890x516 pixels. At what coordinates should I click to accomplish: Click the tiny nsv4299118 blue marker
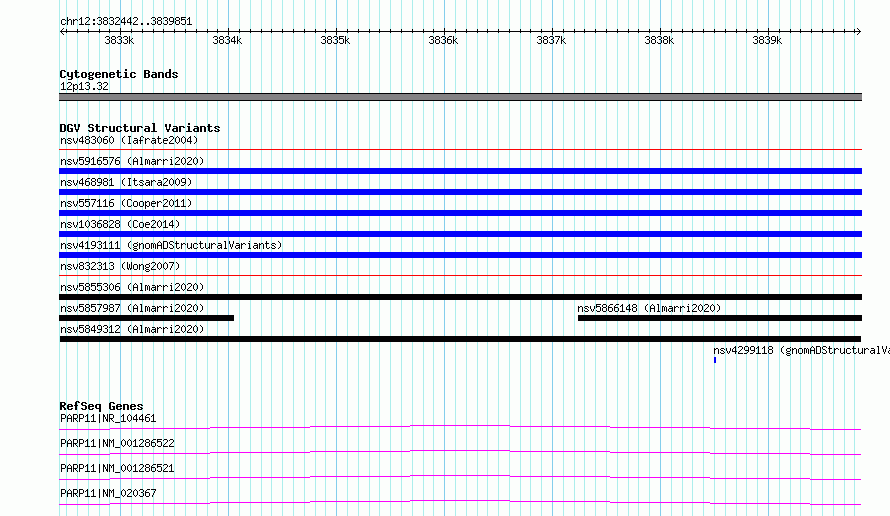click(715, 360)
